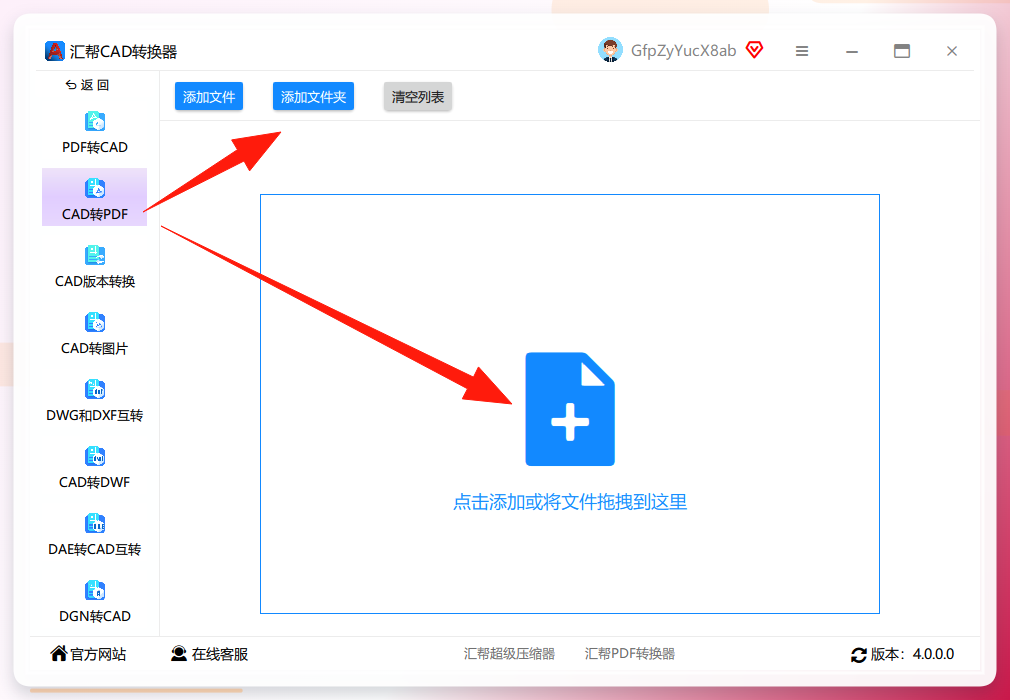Image resolution: width=1010 pixels, height=700 pixels.
Task: Open the hamburger menu icon
Action: coord(802,51)
